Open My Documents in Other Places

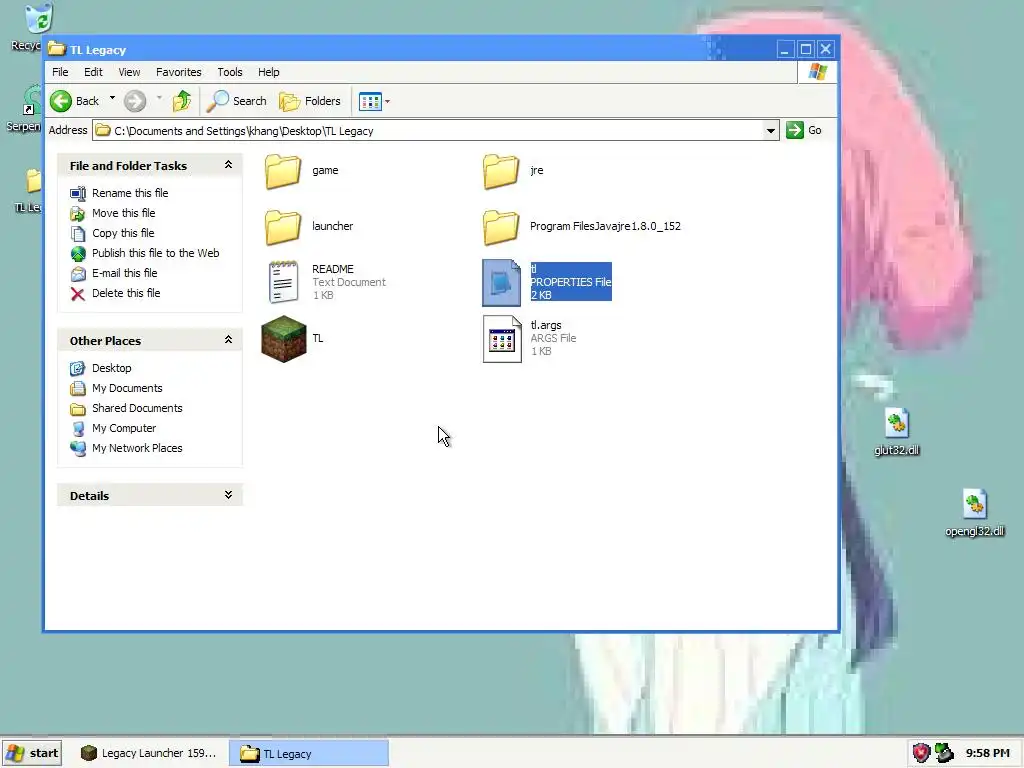click(127, 388)
